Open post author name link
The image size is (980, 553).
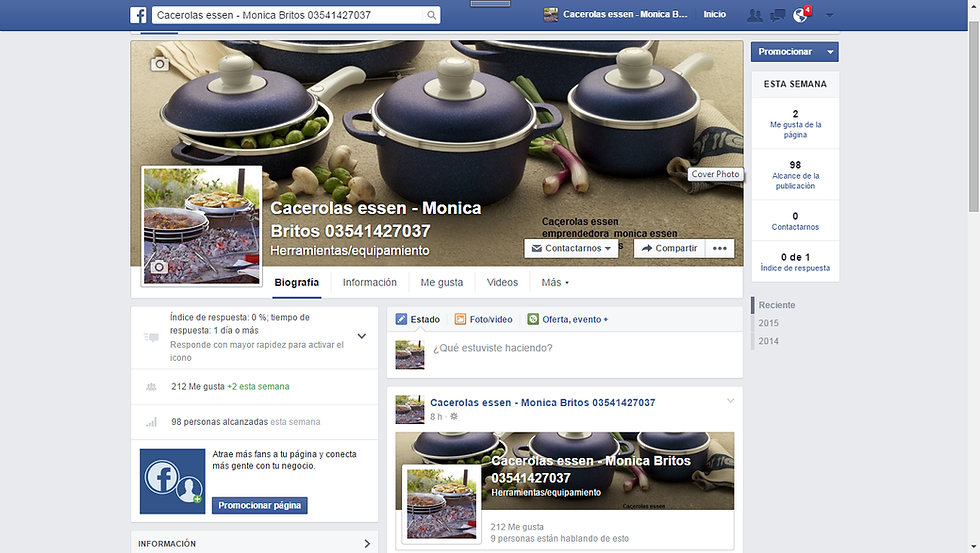click(542, 403)
